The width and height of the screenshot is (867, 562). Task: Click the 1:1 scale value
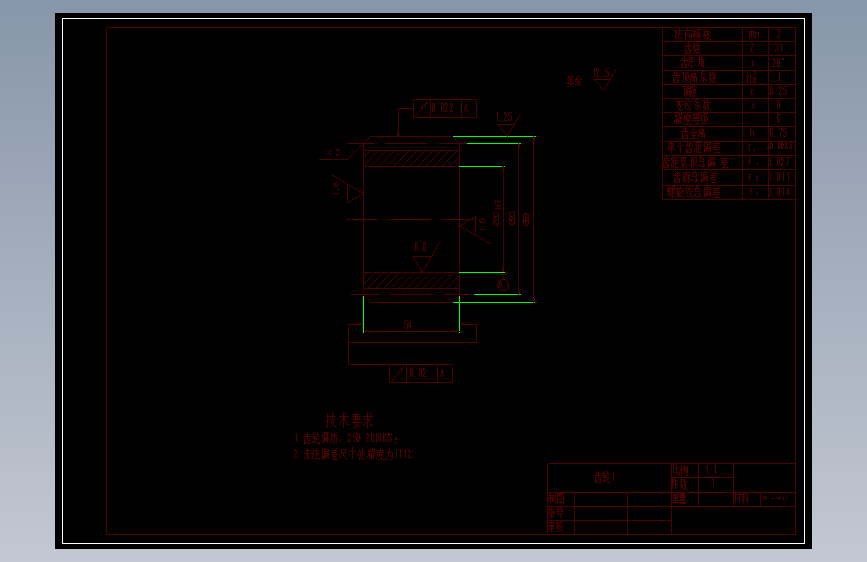pos(711,470)
